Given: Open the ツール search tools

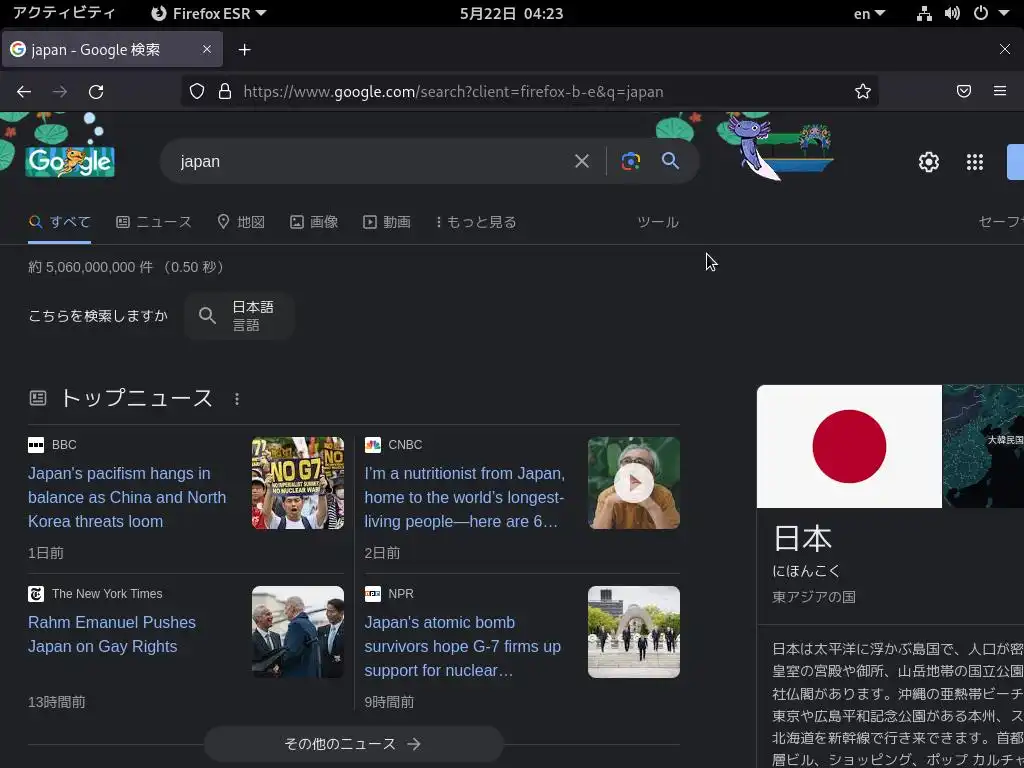Looking at the screenshot, I should 658,222.
